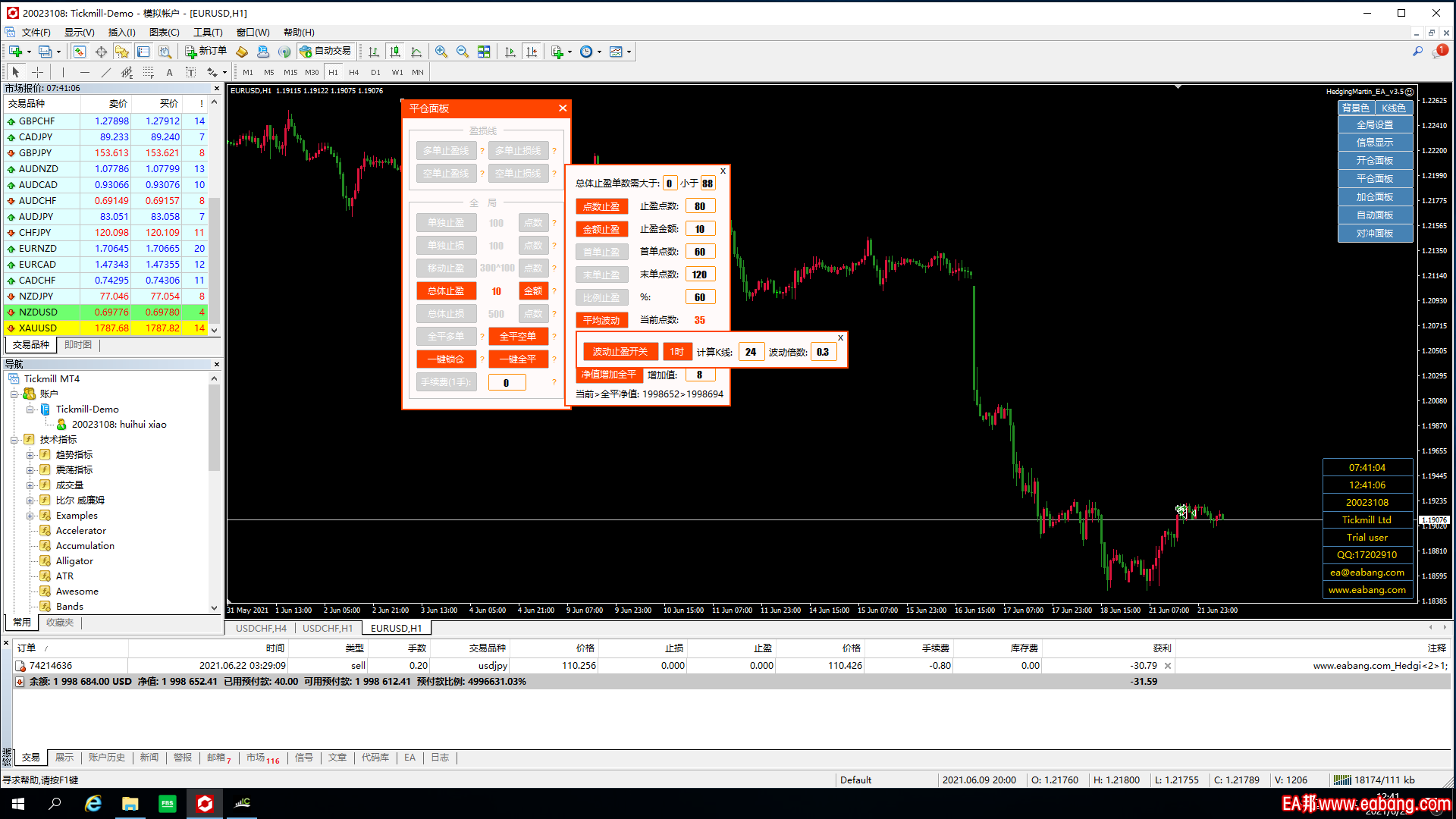Switch chart to candlestick mode
Screen dimensions: 1456x819
[x=395, y=52]
